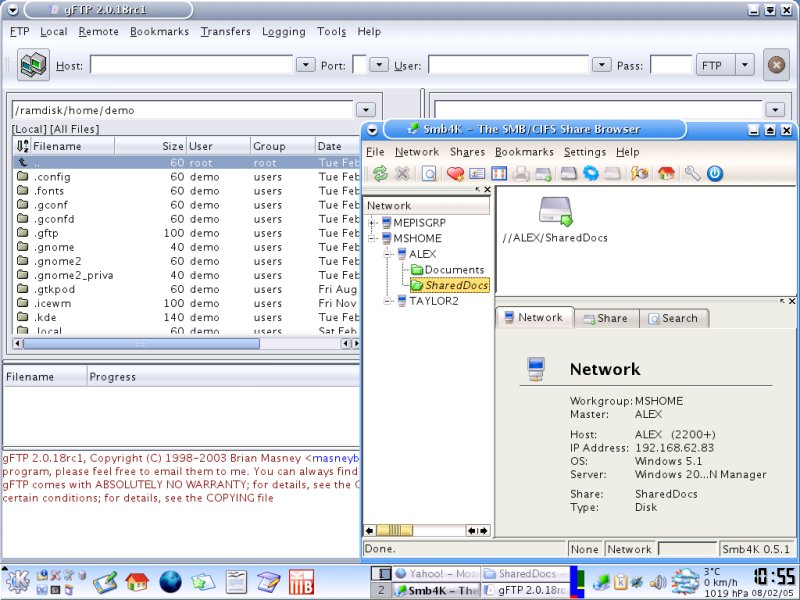Viewport: 800px width, 600px height.
Task: Click the red stop button in gFTP
Action: [x=774, y=65]
